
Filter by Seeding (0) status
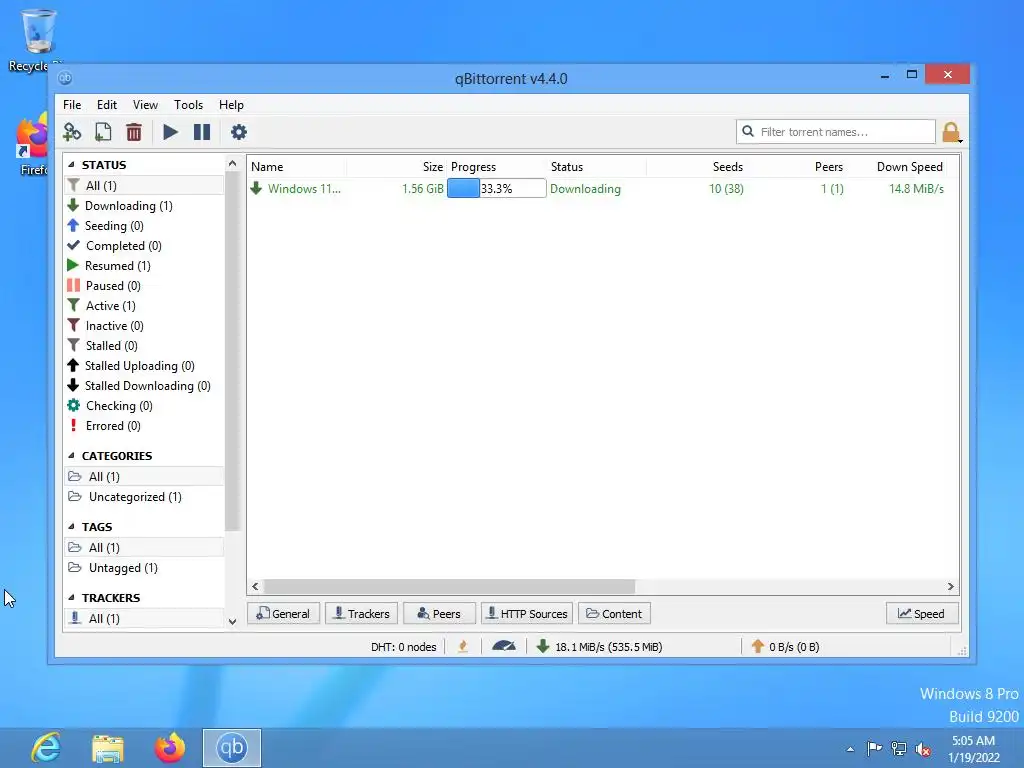click(145, 225)
